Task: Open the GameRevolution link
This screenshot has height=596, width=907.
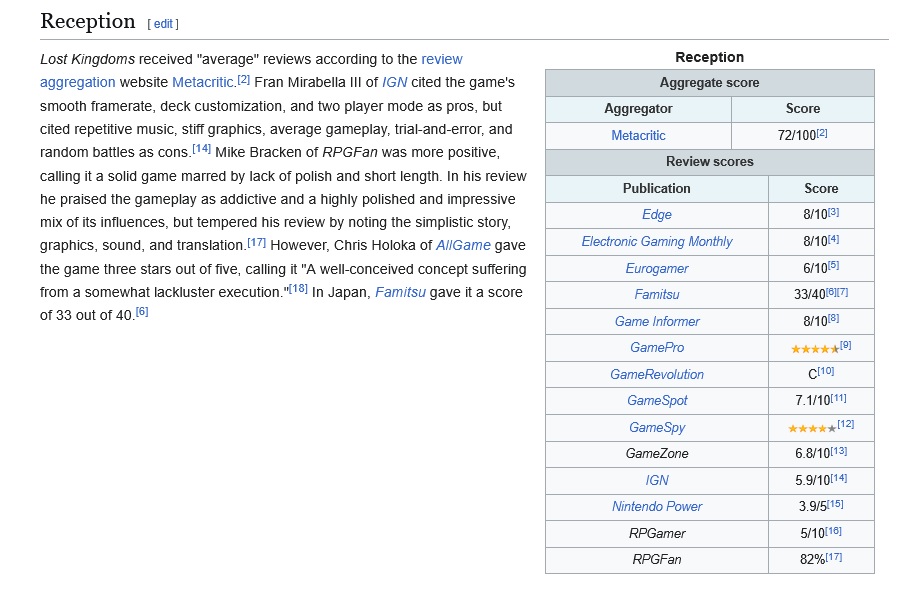Action: pyautogui.click(x=657, y=374)
